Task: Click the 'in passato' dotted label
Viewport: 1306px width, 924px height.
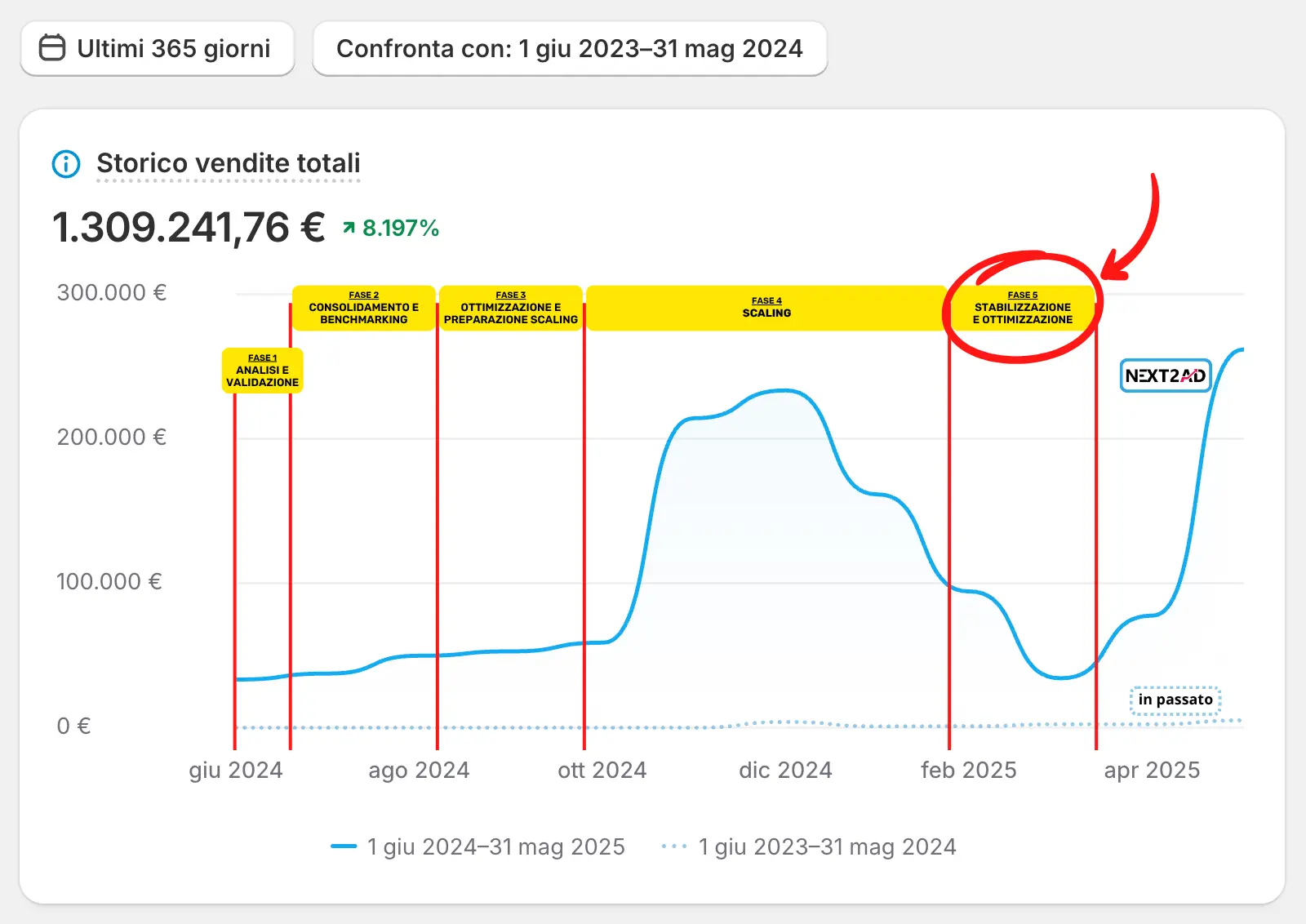Action: pos(1175,700)
